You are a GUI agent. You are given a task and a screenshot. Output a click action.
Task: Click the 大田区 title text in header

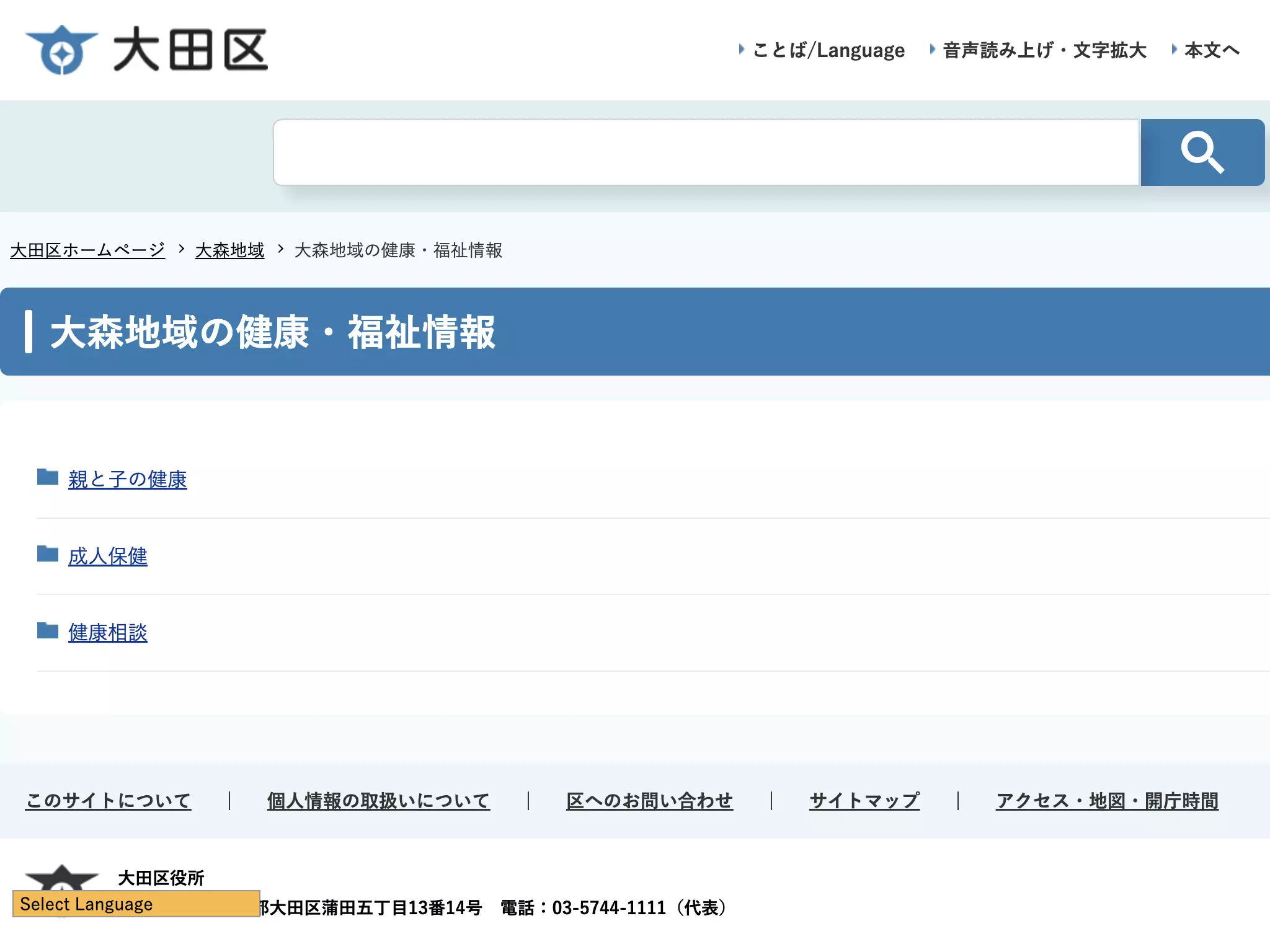(x=190, y=50)
